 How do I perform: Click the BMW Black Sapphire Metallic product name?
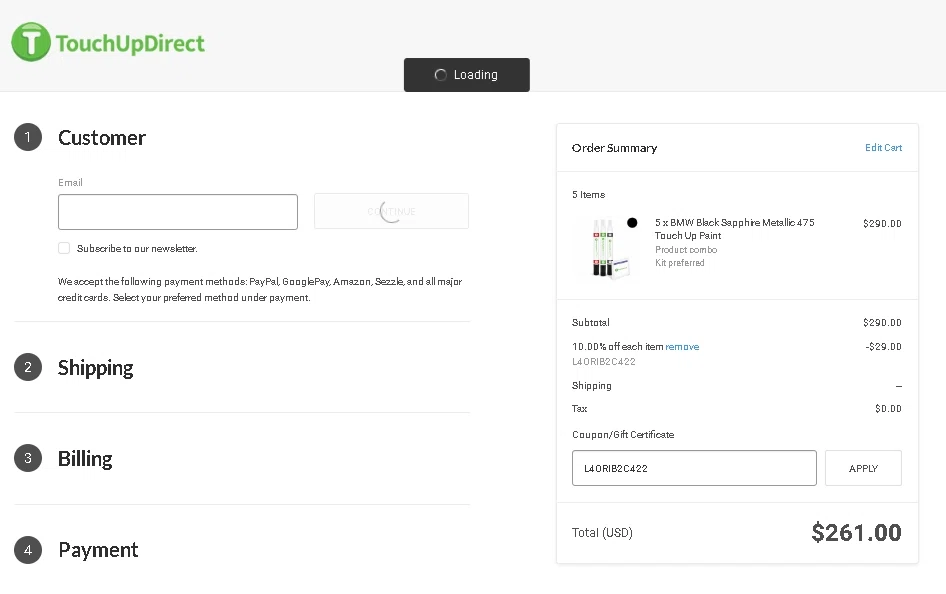734,229
